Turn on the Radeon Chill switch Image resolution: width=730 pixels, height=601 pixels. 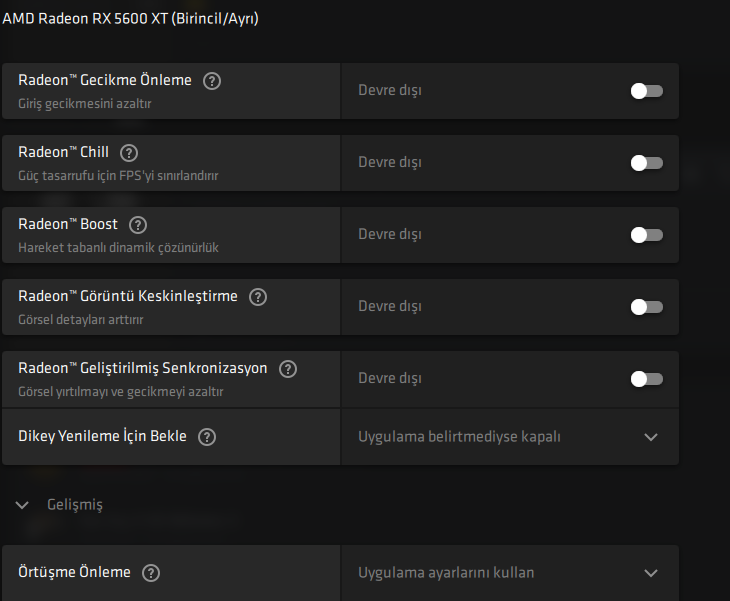(646, 163)
